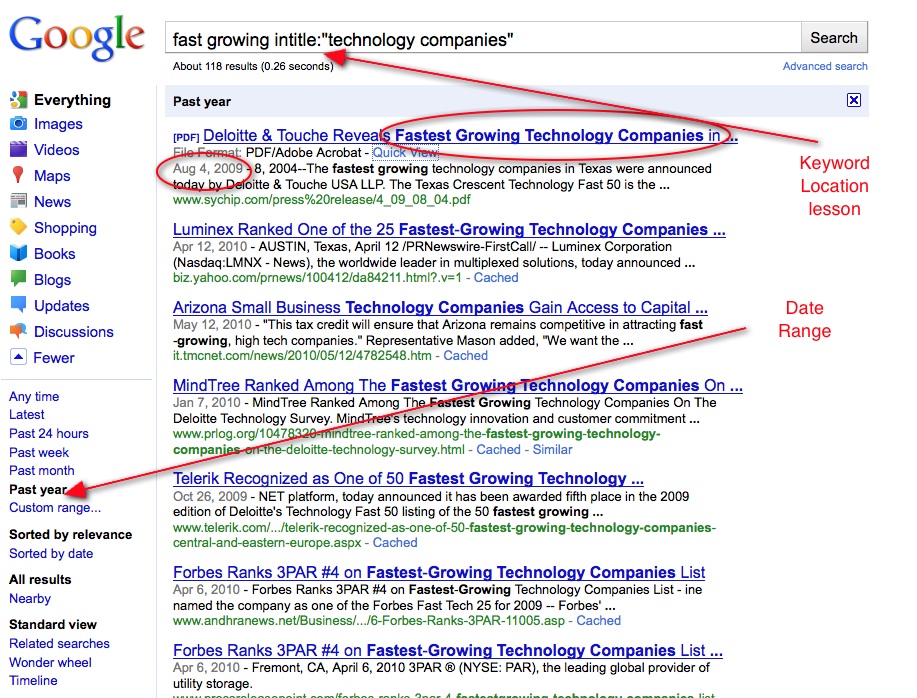Open Wonder wheel view
This screenshot has height=698, width=917.
(x=50, y=662)
